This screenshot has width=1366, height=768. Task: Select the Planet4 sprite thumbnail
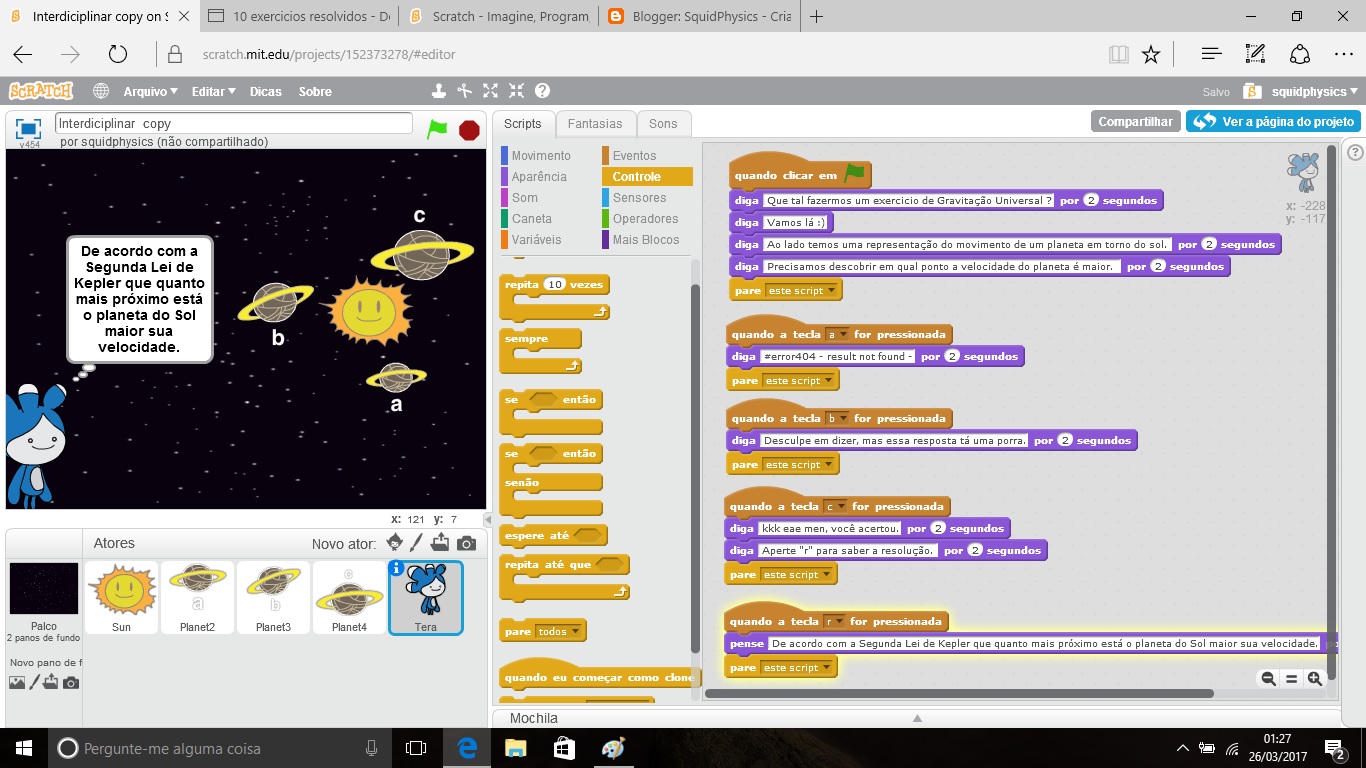click(349, 597)
